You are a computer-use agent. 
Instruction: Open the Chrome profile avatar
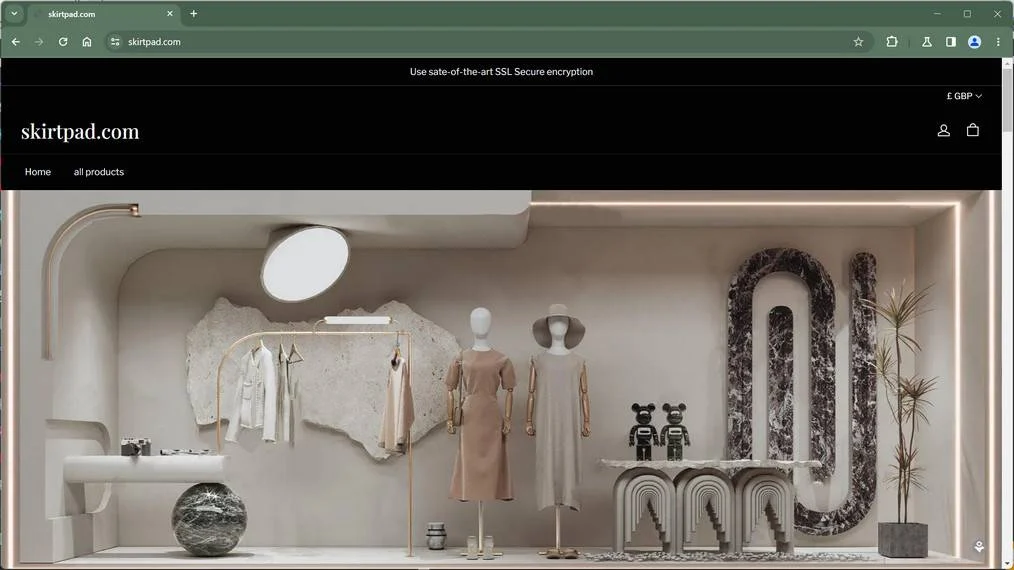(975, 42)
